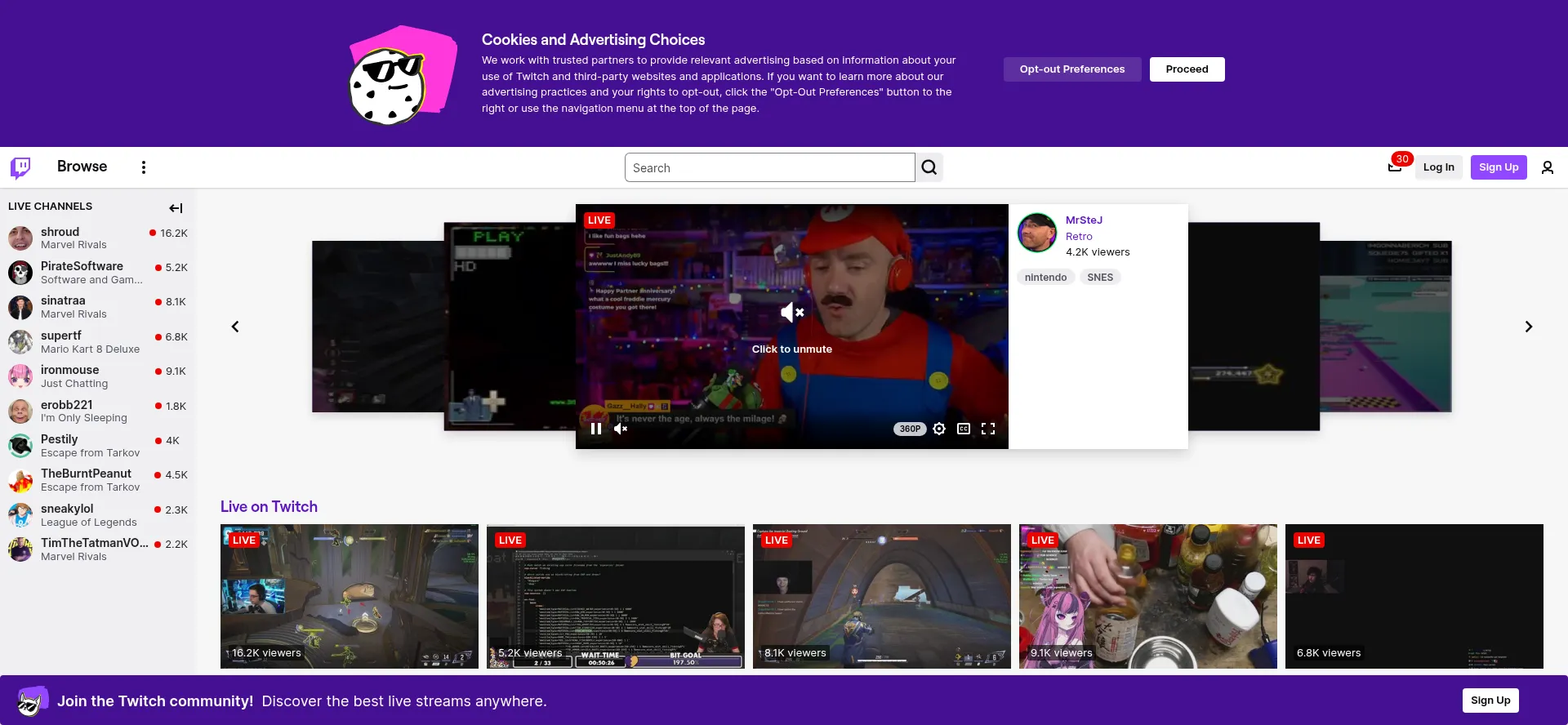Screen dimensions: 1568x725
Task: Click Proceed on cookie banner
Action: coord(1187,69)
